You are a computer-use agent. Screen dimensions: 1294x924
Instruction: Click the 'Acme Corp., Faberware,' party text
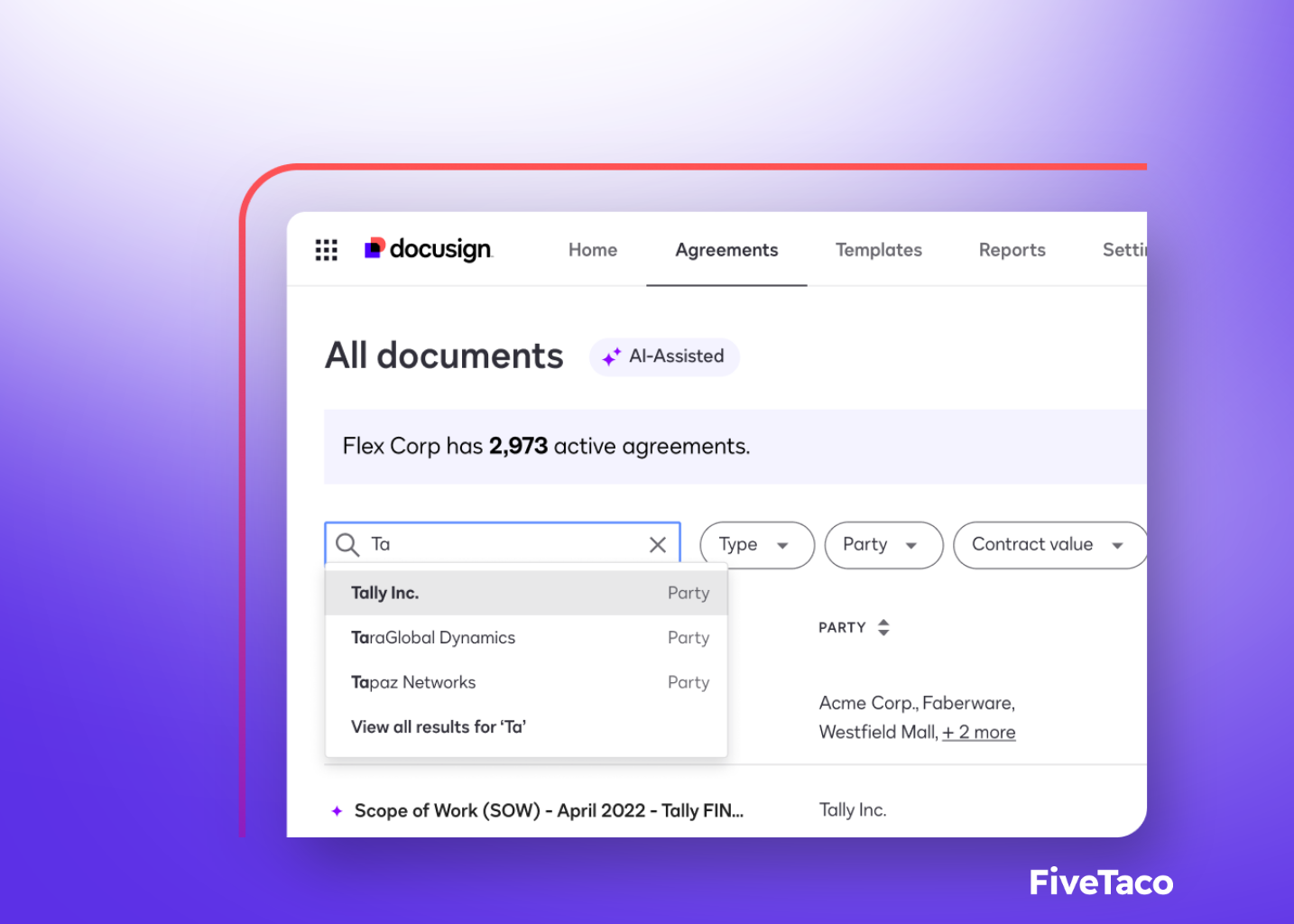(917, 703)
